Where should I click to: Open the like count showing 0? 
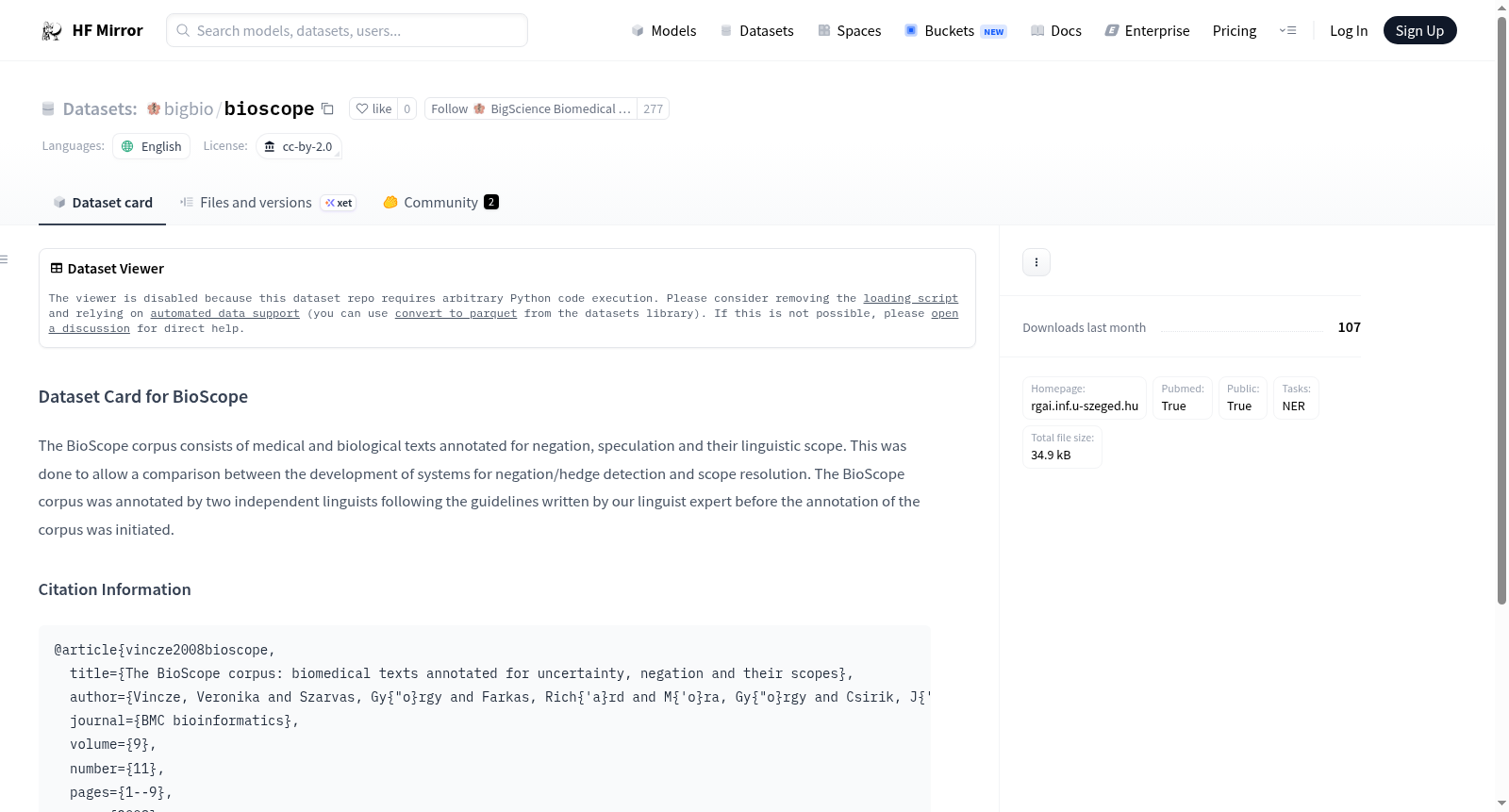407,108
